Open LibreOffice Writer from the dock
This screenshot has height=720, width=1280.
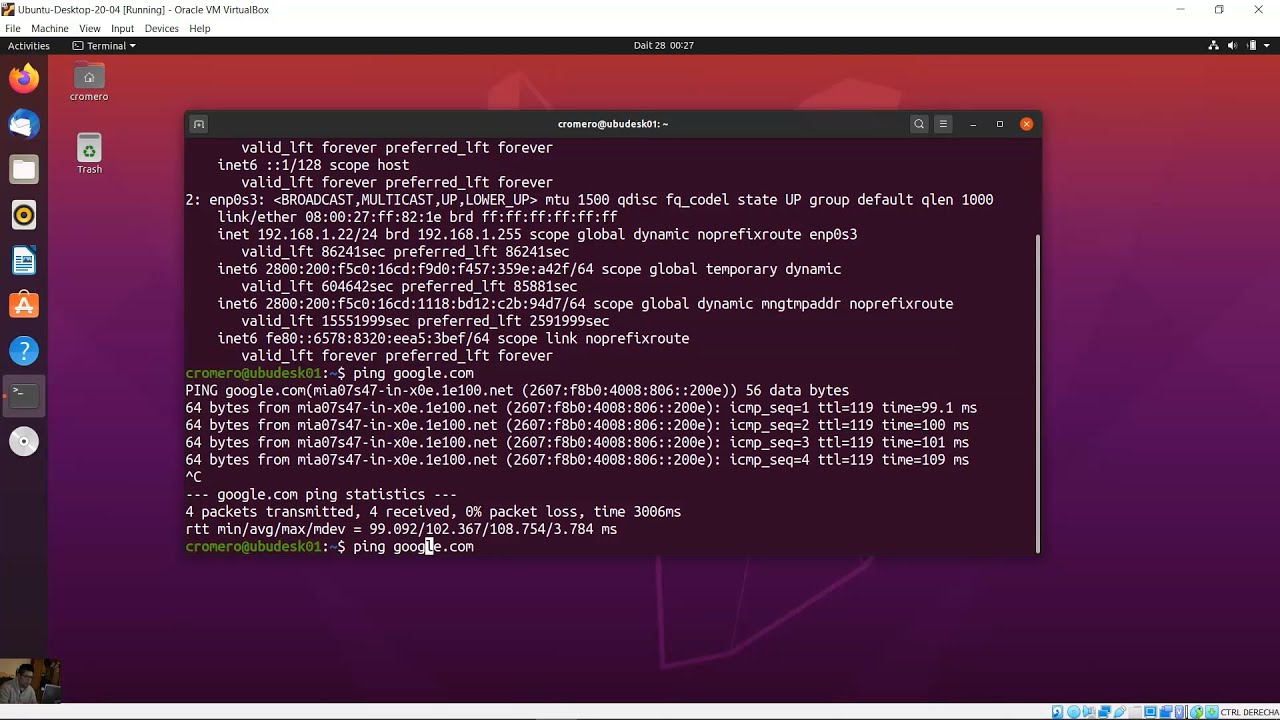24,261
